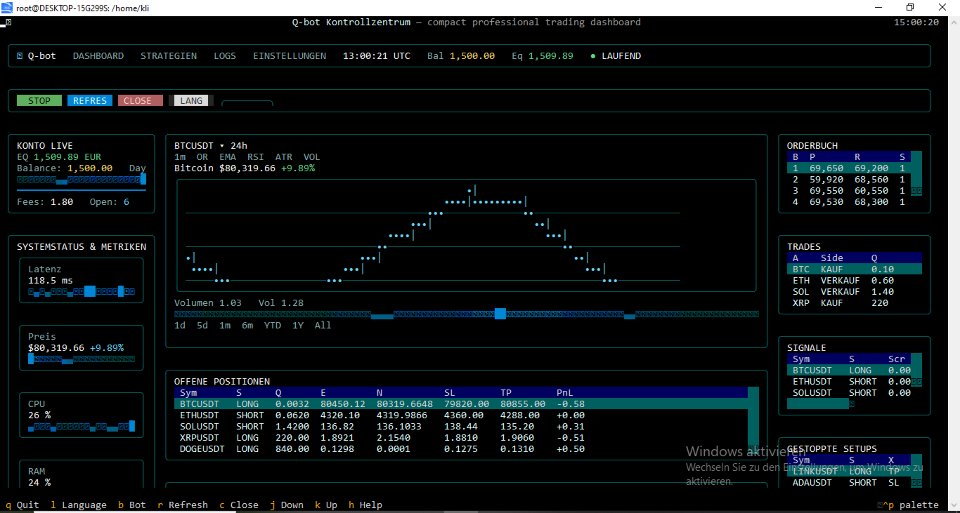Toggle the RSI indicator
960x513 pixels.
point(256,157)
